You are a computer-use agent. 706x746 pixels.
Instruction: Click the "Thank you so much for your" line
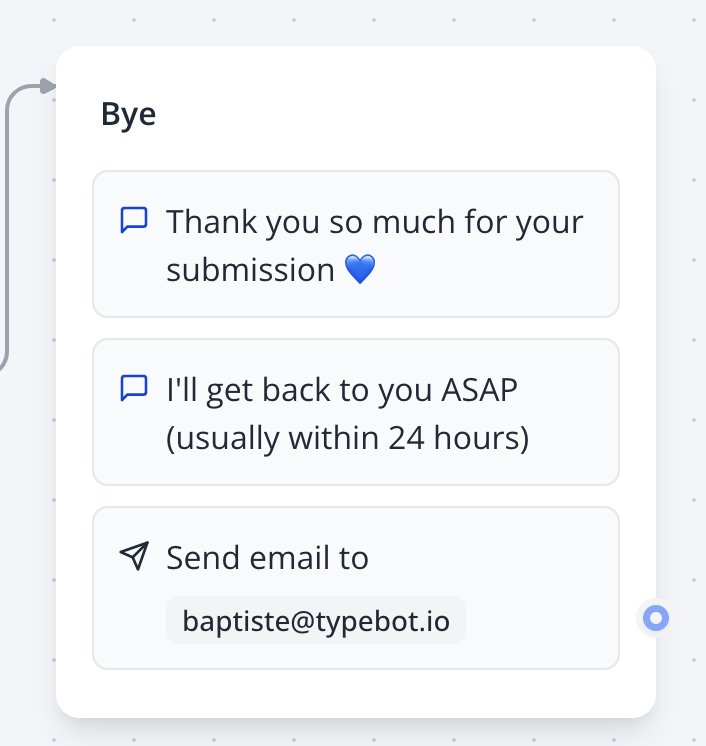click(374, 221)
